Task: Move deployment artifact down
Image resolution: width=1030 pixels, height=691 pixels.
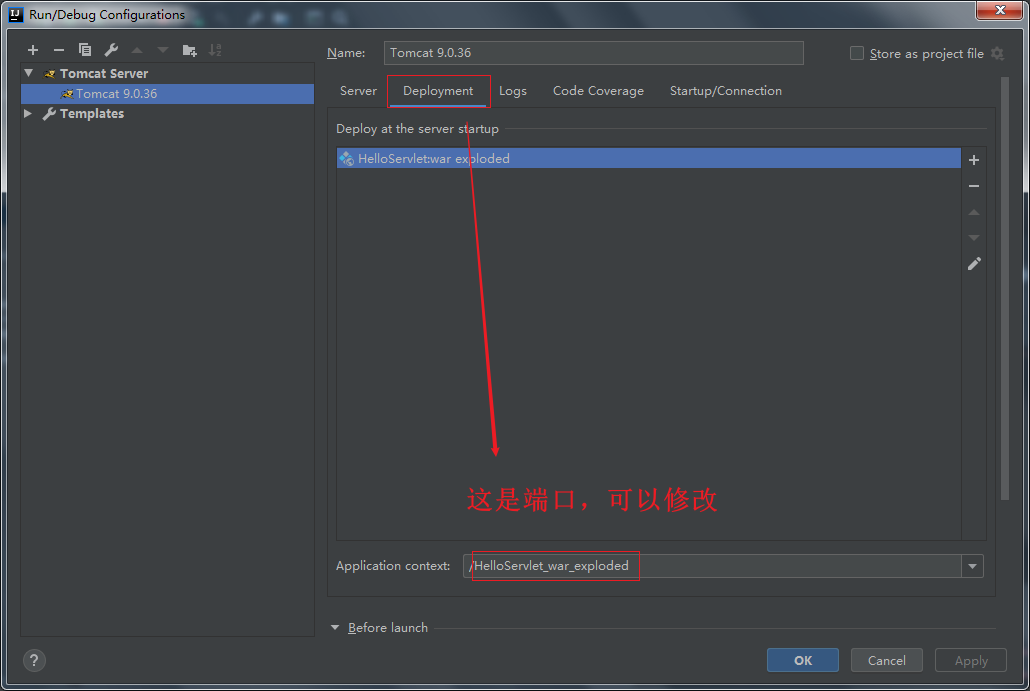Action: (974, 238)
